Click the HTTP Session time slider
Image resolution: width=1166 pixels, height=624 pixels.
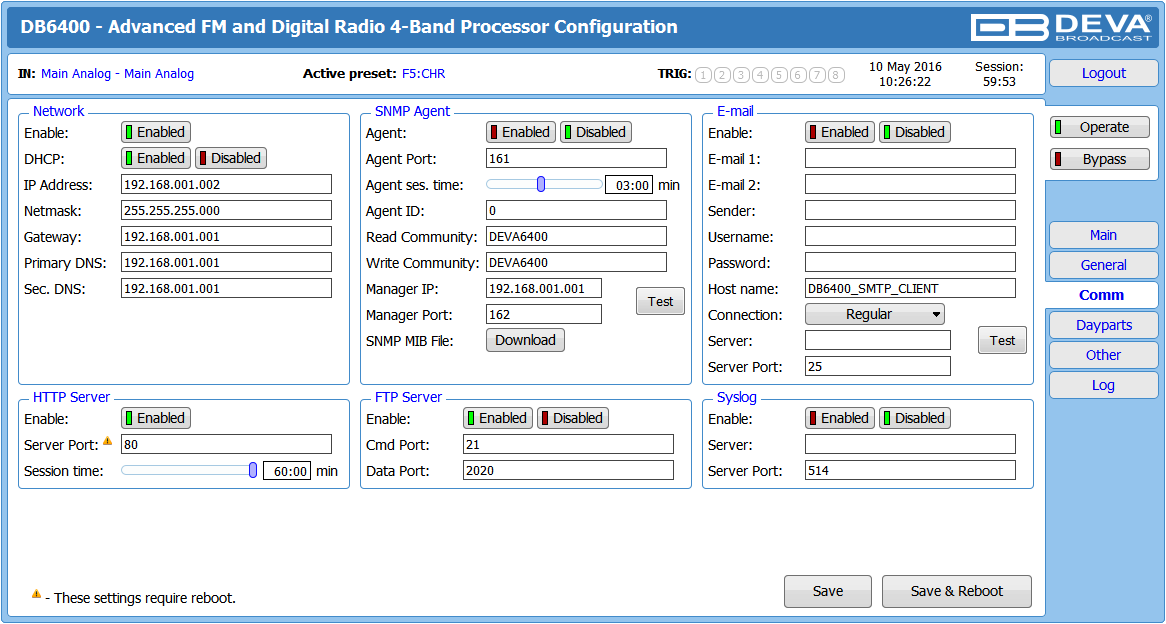pyautogui.click(x=189, y=470)
